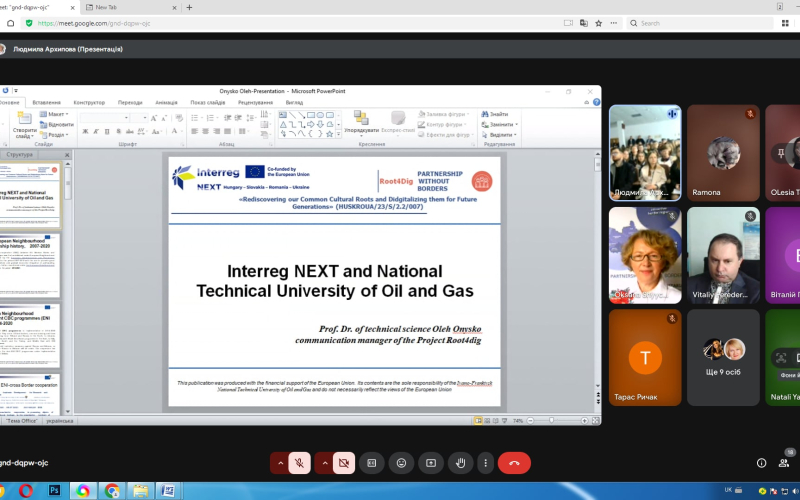Open the Розділ section dropdown

[x=54, y=135]
